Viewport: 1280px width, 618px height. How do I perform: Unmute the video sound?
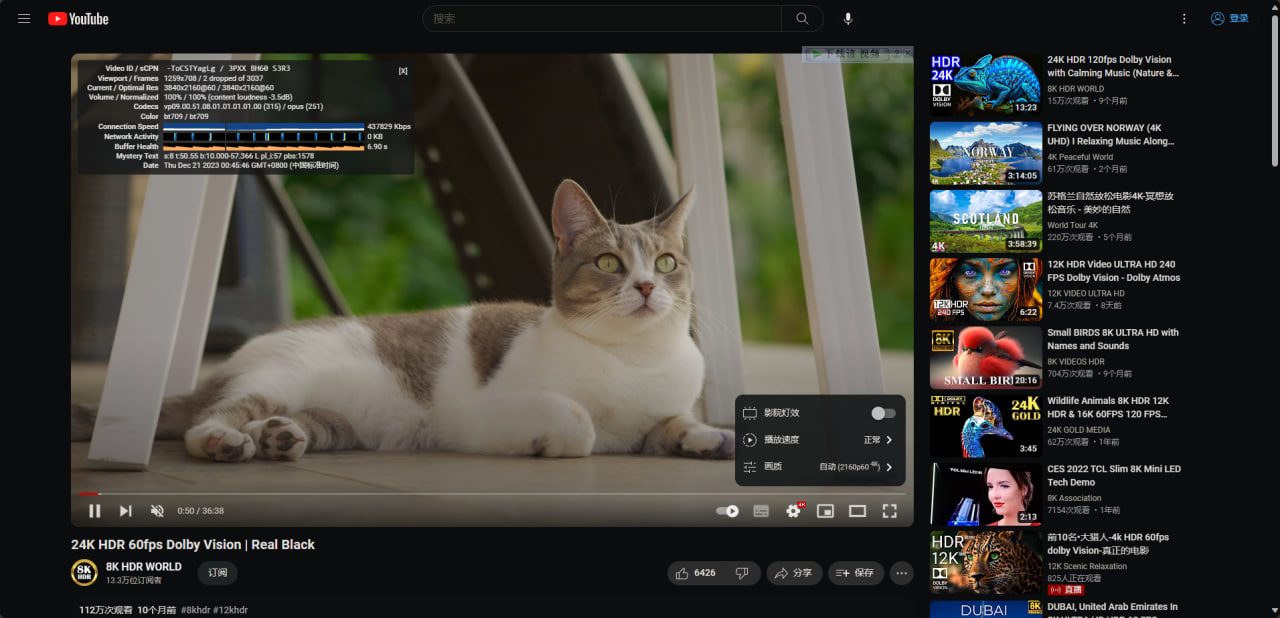(157, 511)
